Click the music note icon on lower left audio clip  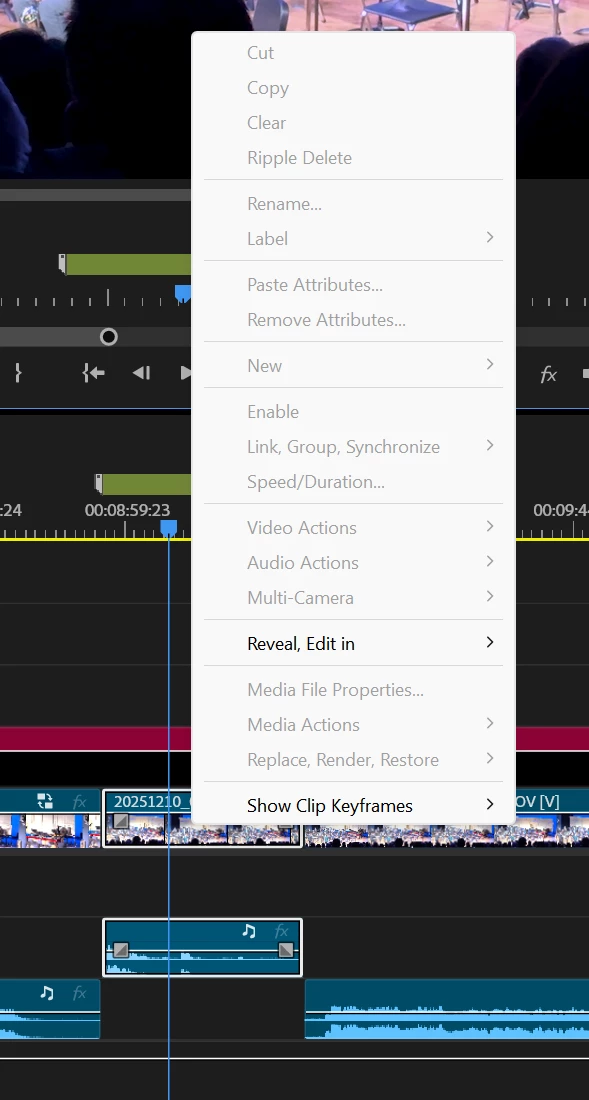pyautogui.click(x=47, y=993)
